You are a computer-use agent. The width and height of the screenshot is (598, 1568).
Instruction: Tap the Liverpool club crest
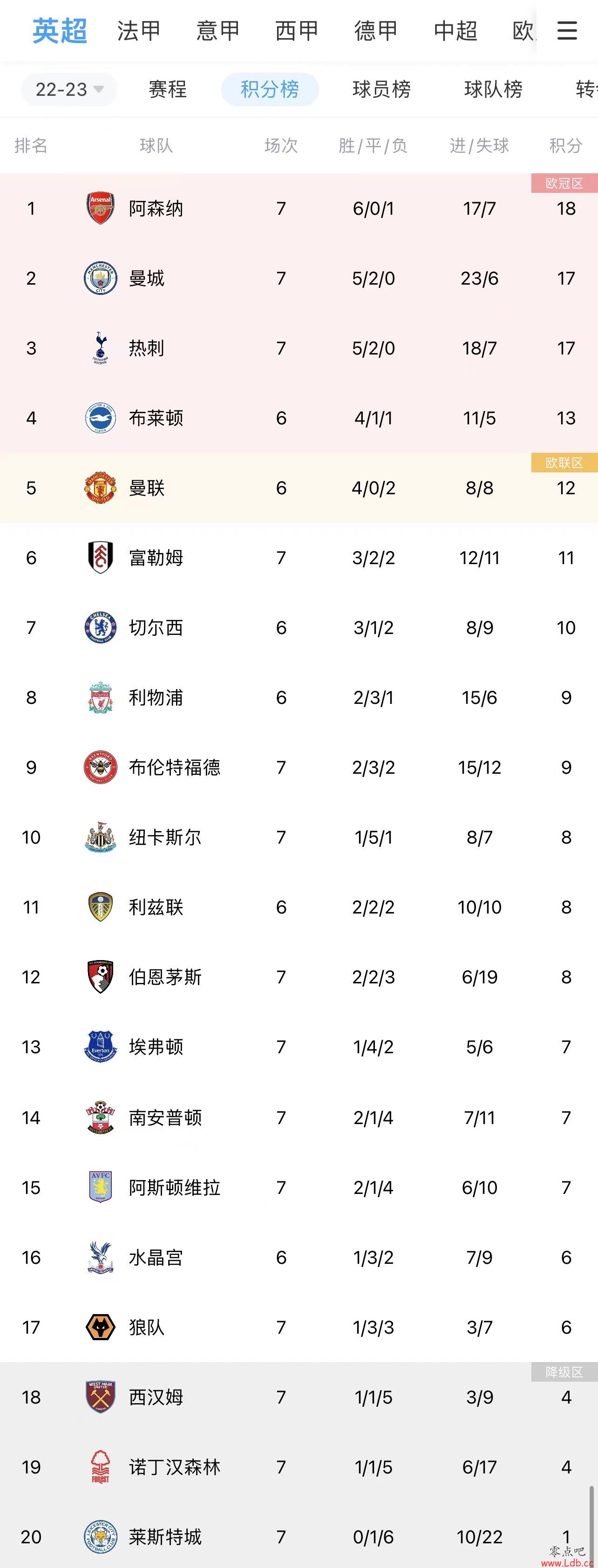tap(101, 697)
